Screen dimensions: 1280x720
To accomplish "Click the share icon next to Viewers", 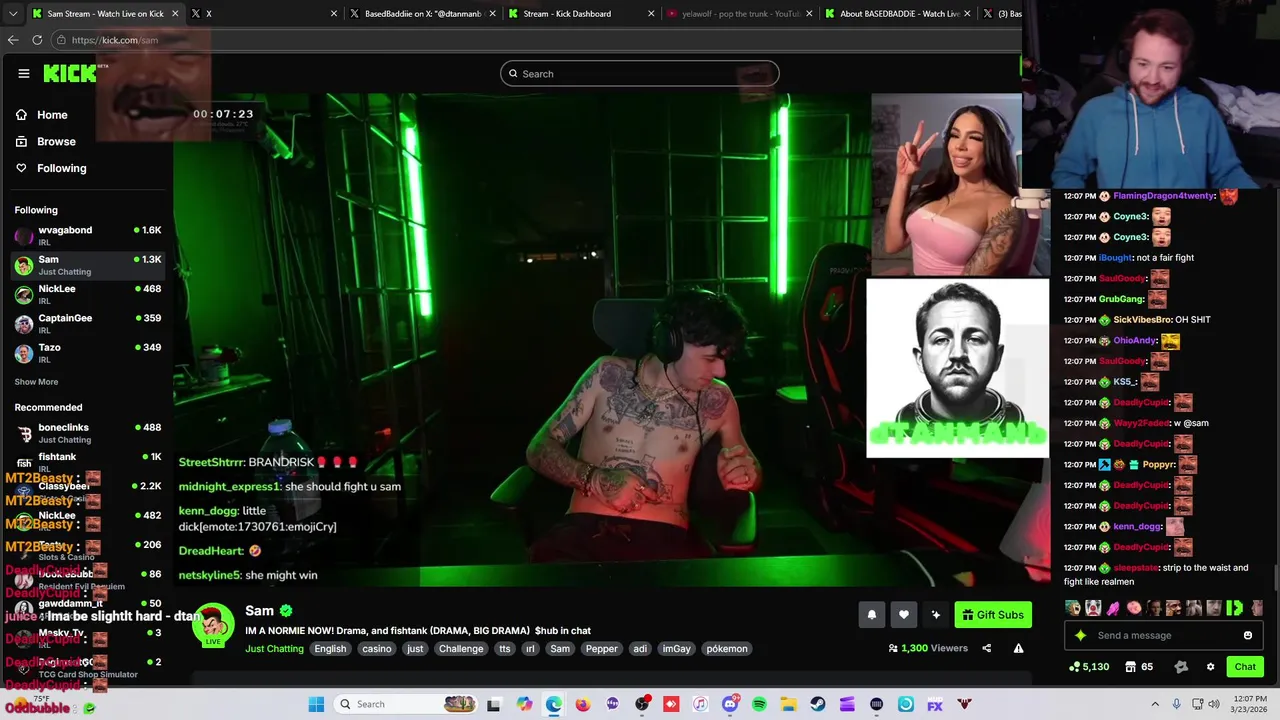I will click(986, 648).
